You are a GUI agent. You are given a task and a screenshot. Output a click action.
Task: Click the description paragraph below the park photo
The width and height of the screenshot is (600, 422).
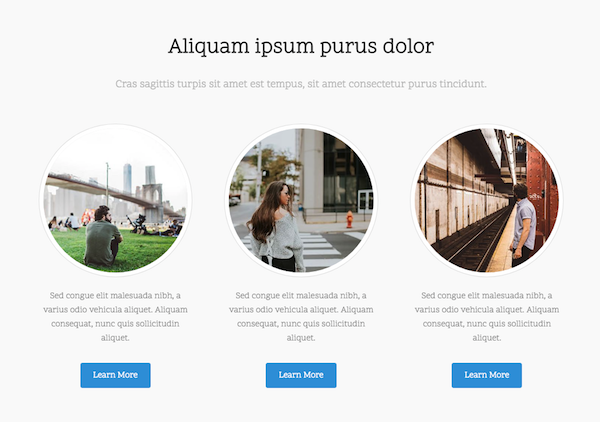tap(115, 316)
